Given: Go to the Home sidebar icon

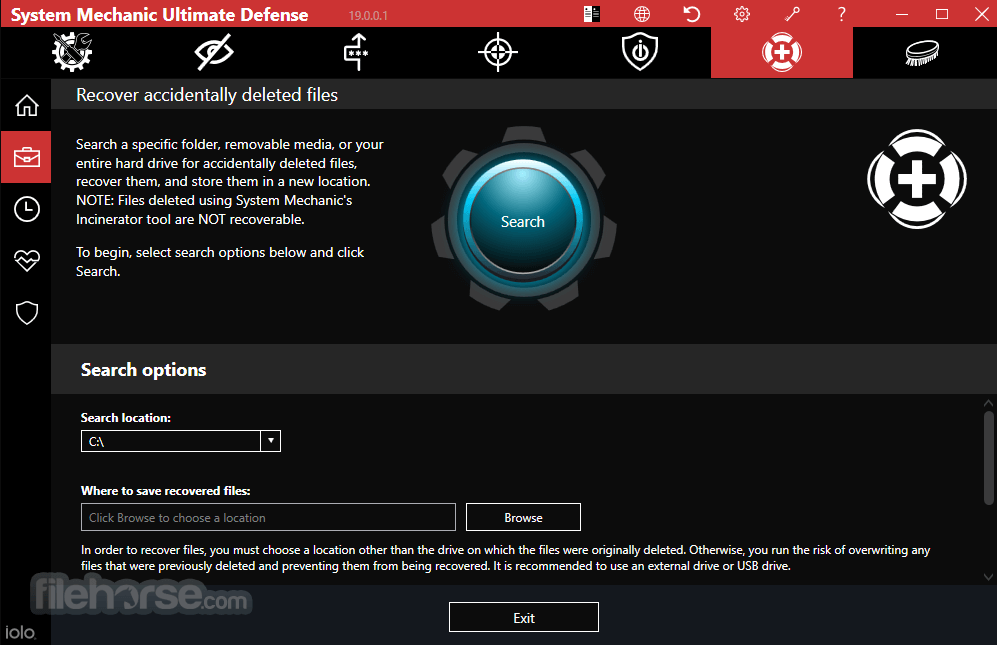Looking at the screenshot, I should pyautogui.click(x=27, y=106).
